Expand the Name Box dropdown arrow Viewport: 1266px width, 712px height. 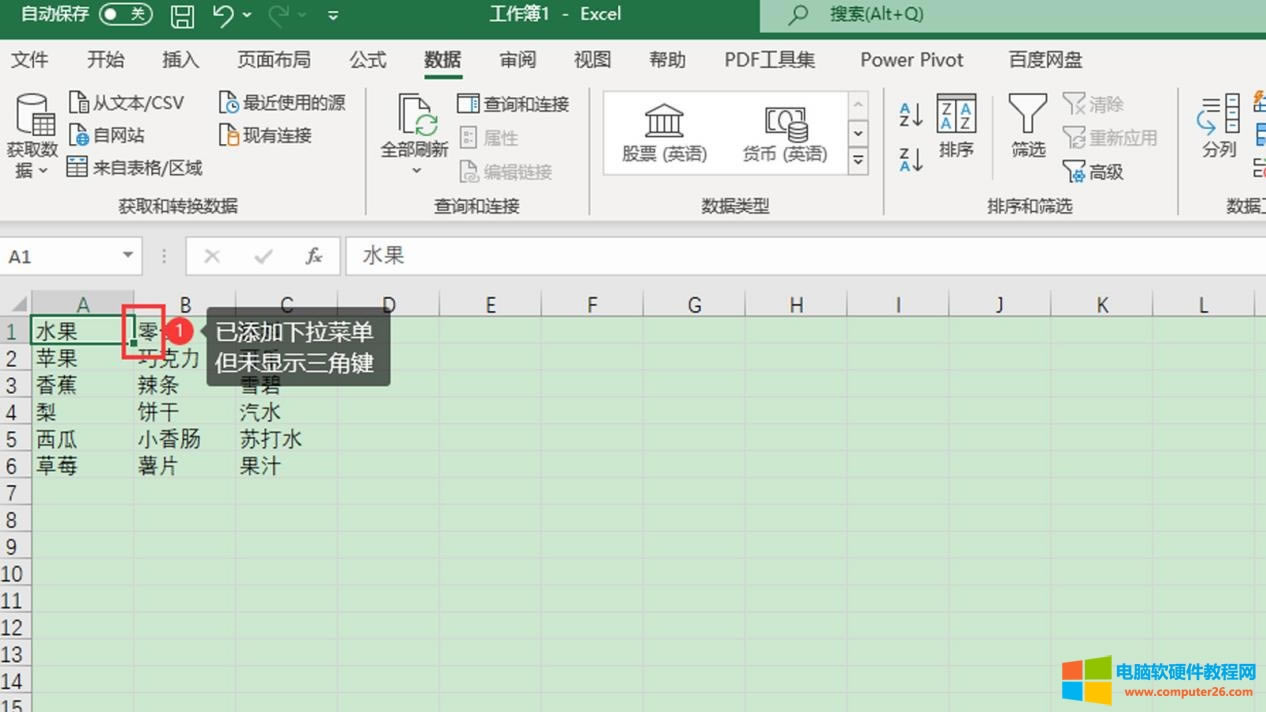click(x=128, y=256)
